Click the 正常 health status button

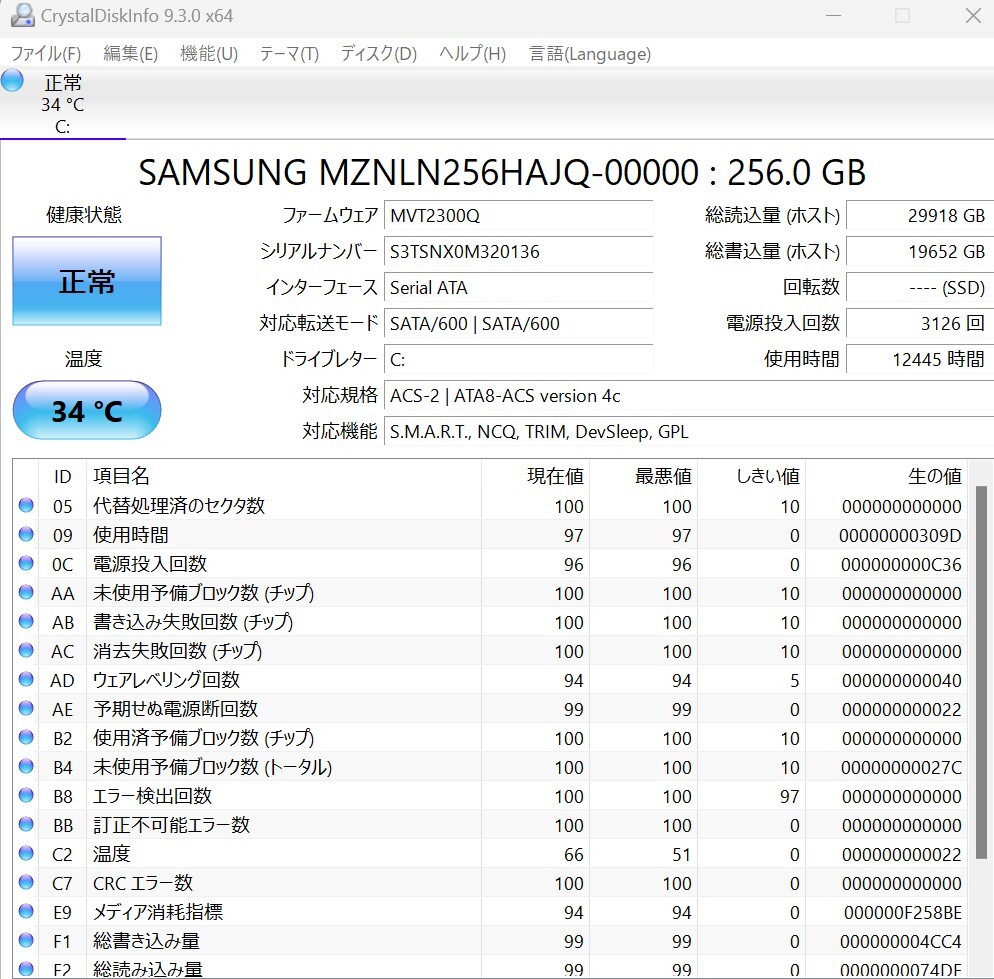tap(87, 281)
